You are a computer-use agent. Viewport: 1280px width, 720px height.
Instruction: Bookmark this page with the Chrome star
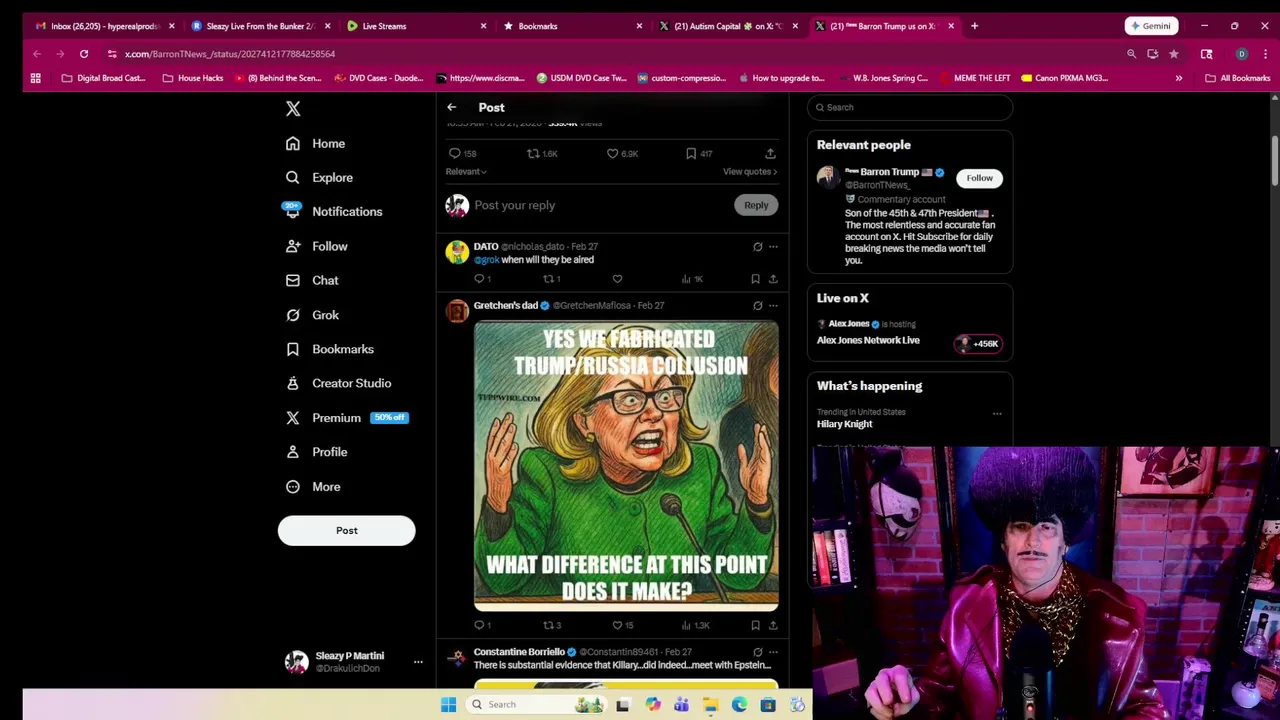(x=1173, y=54)
